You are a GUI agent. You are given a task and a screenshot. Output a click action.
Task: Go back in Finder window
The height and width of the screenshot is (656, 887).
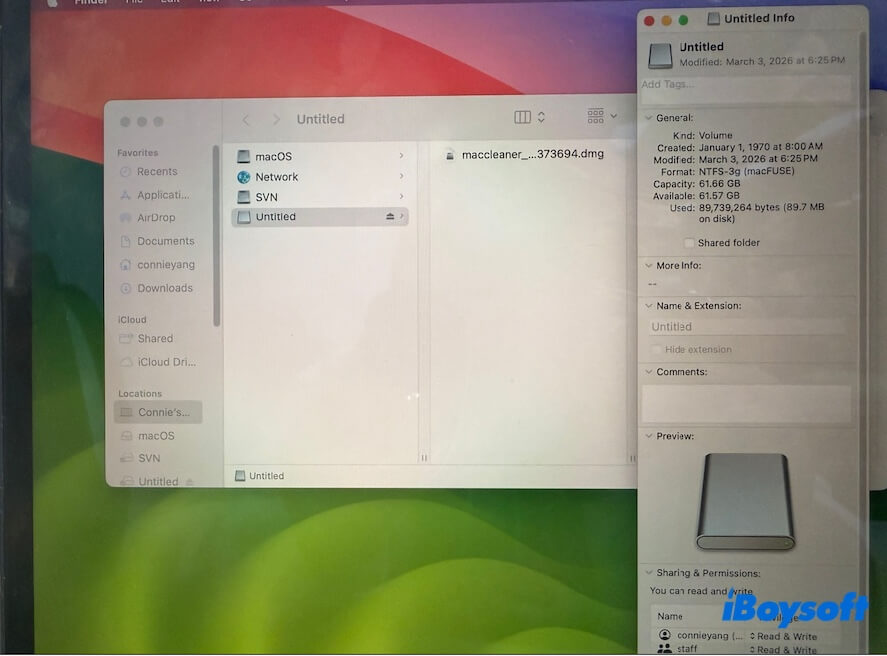coord(246,120)
